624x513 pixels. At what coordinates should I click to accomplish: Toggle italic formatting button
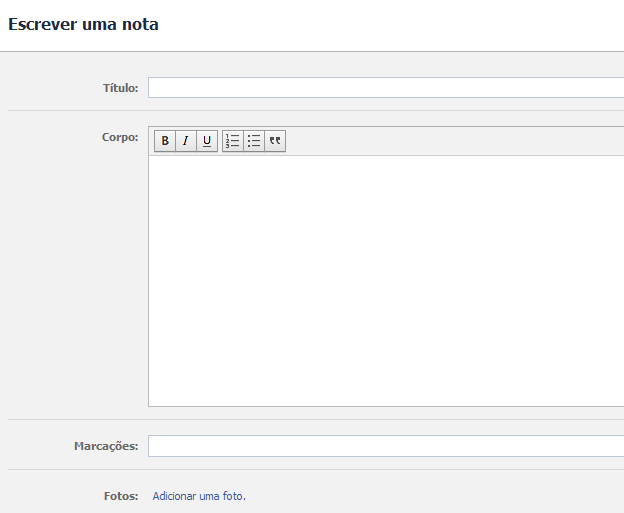tap(186, 141)
